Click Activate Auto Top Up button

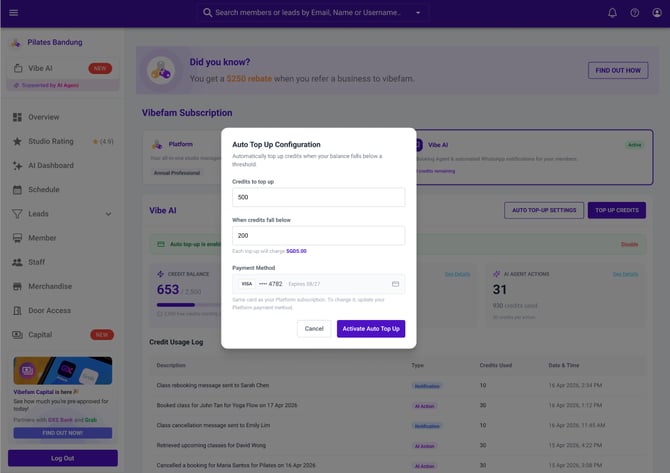pyautogui.click(x=371, y=329)
